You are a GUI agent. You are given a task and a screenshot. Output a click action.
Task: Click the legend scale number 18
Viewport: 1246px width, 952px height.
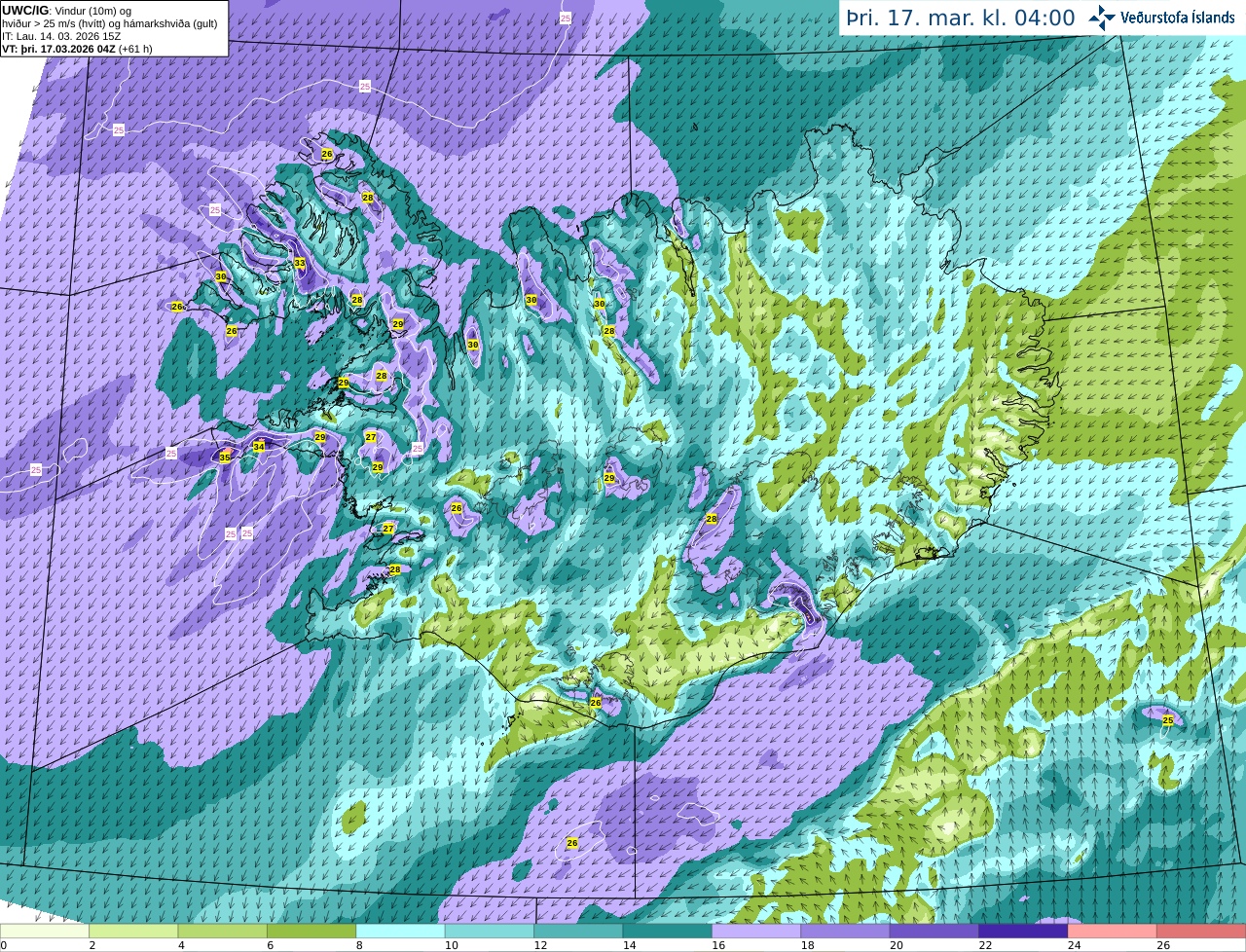(807, 945)
